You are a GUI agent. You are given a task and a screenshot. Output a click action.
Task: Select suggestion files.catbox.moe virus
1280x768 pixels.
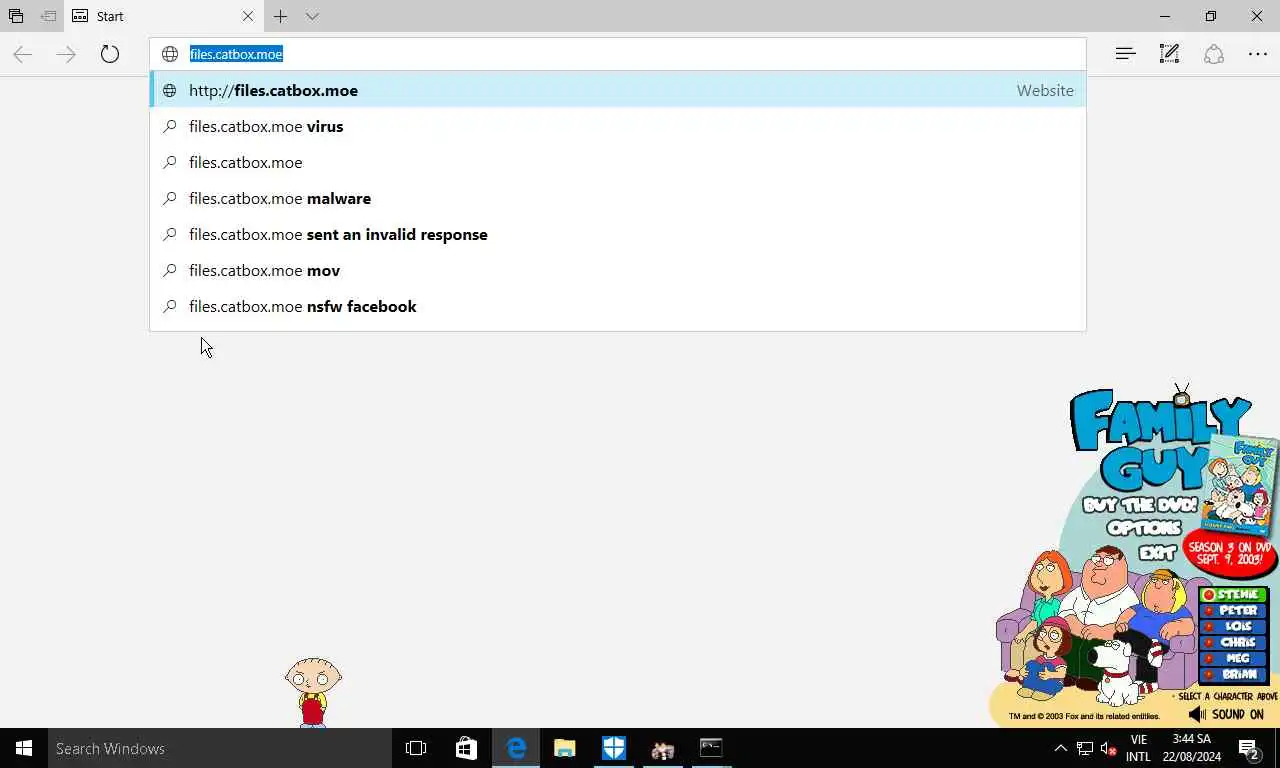618,126
